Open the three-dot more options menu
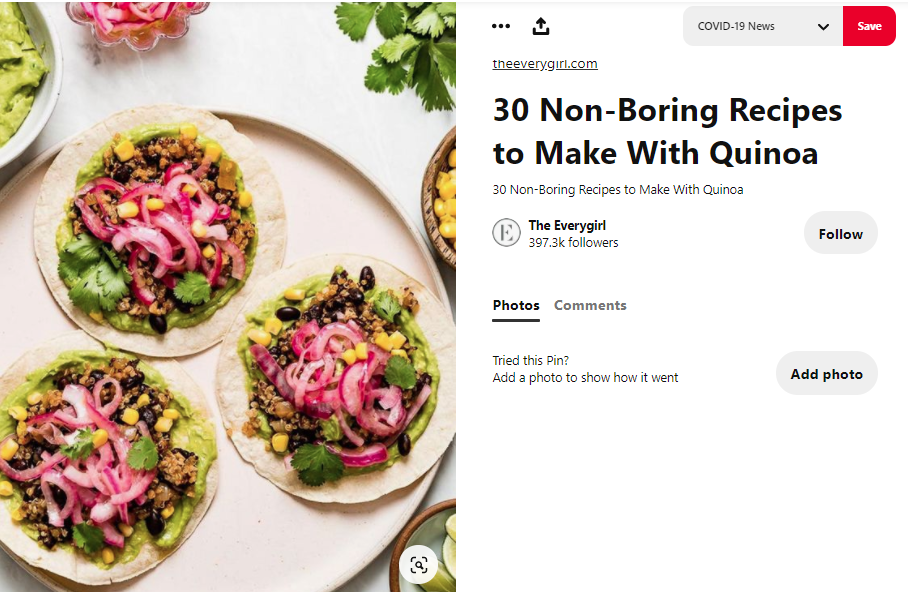 tap(501, 26)
